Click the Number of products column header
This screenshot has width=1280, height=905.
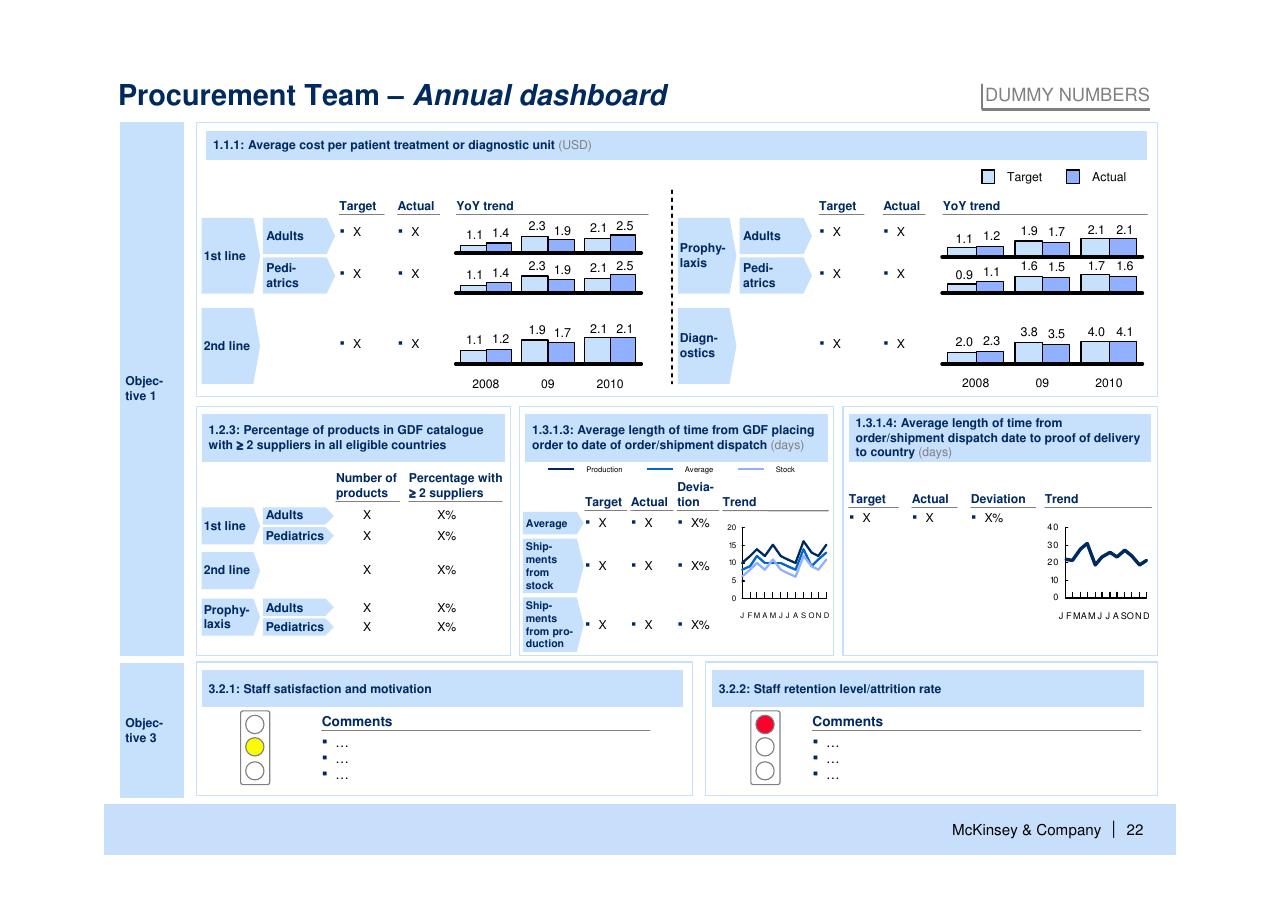click(366, 485)
